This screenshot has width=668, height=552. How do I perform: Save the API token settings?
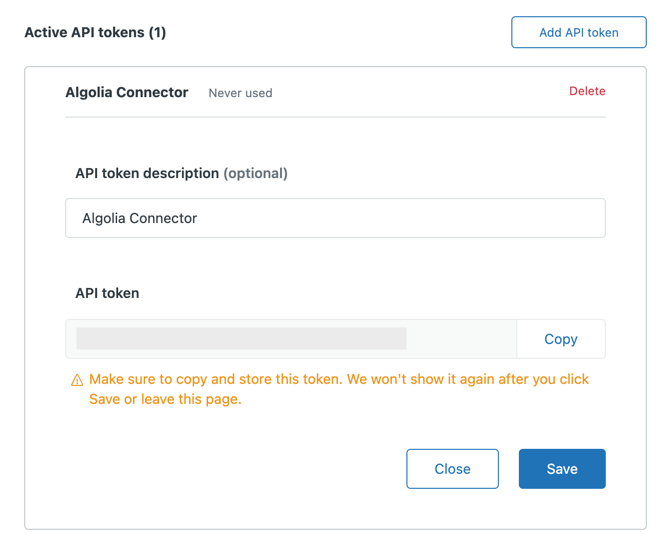coord(561,469)
